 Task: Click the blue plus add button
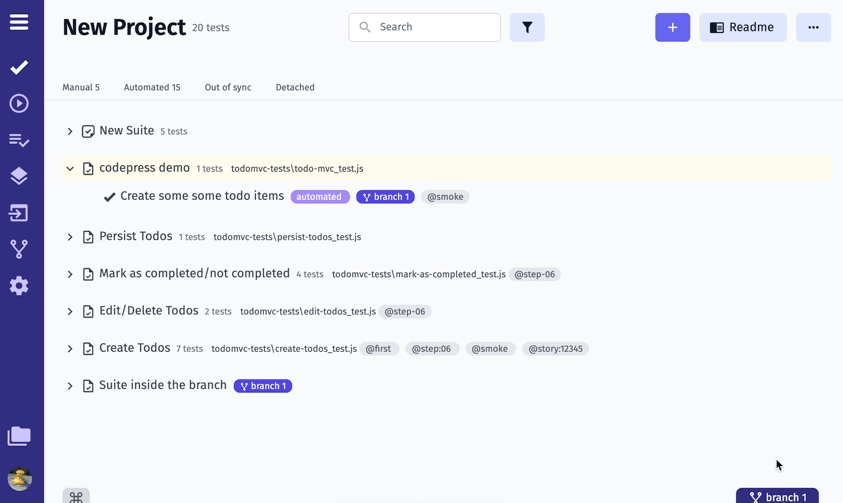click(x=672, y=28)
